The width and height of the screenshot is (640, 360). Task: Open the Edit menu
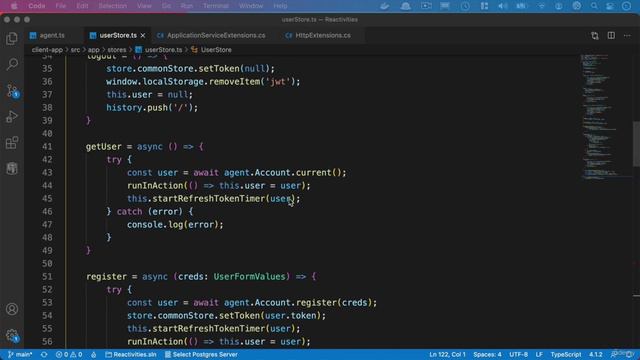tap(82, 6)
